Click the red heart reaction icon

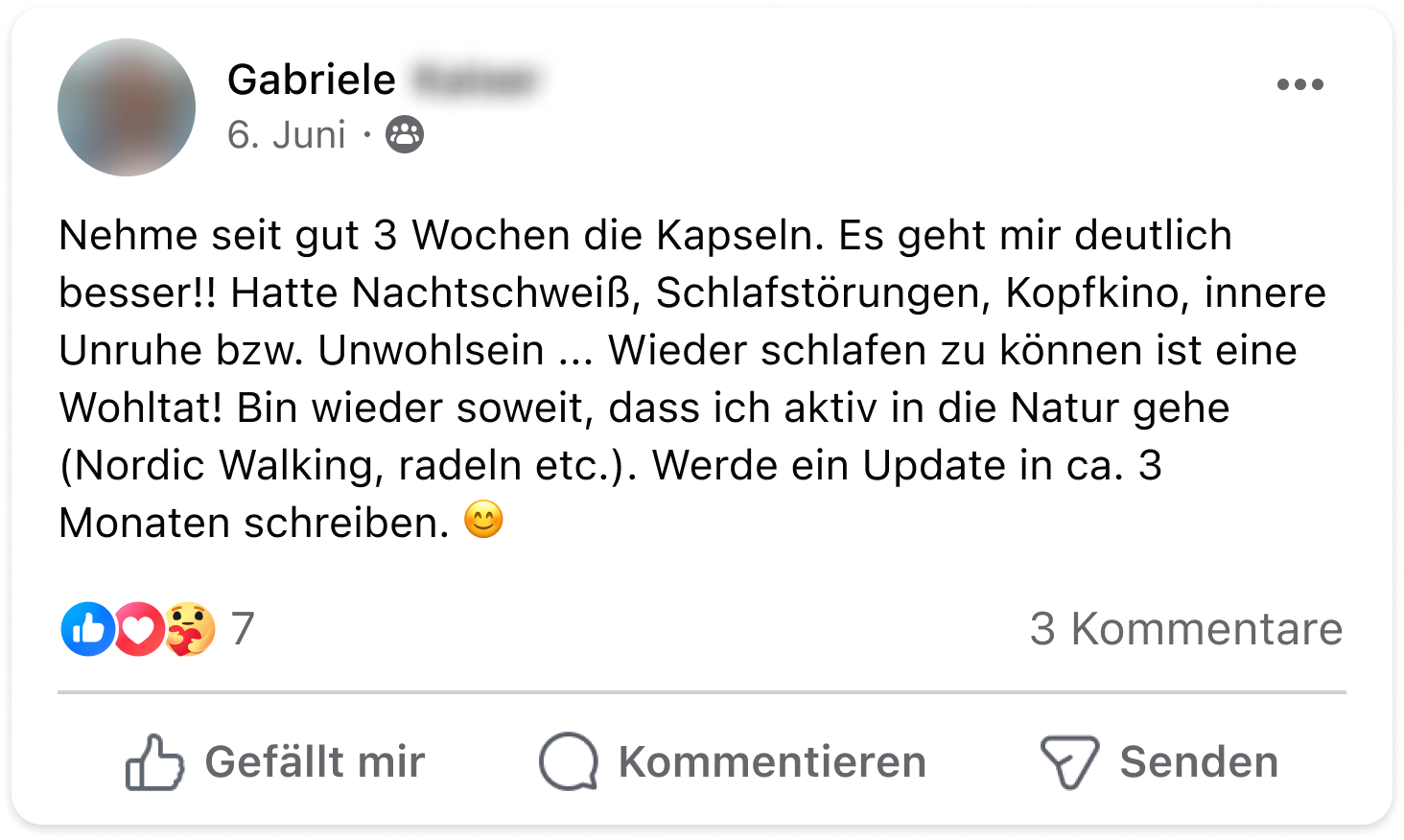[139, 629]
